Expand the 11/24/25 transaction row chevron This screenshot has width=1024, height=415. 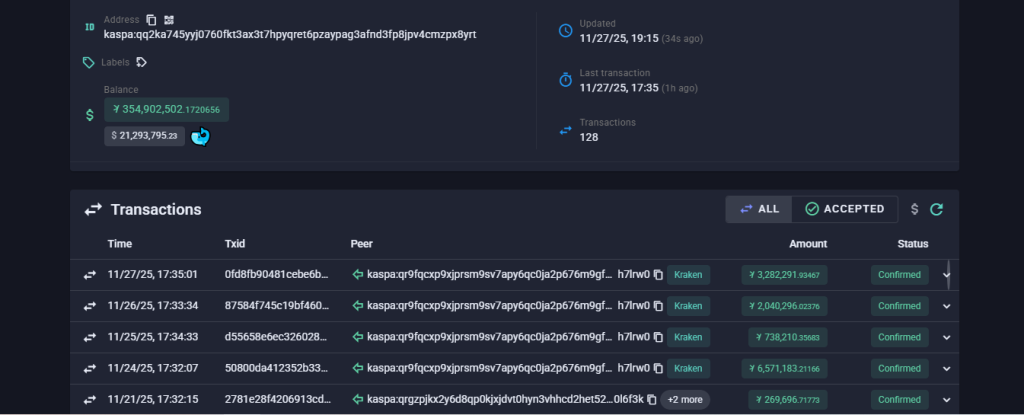[947, 369]
